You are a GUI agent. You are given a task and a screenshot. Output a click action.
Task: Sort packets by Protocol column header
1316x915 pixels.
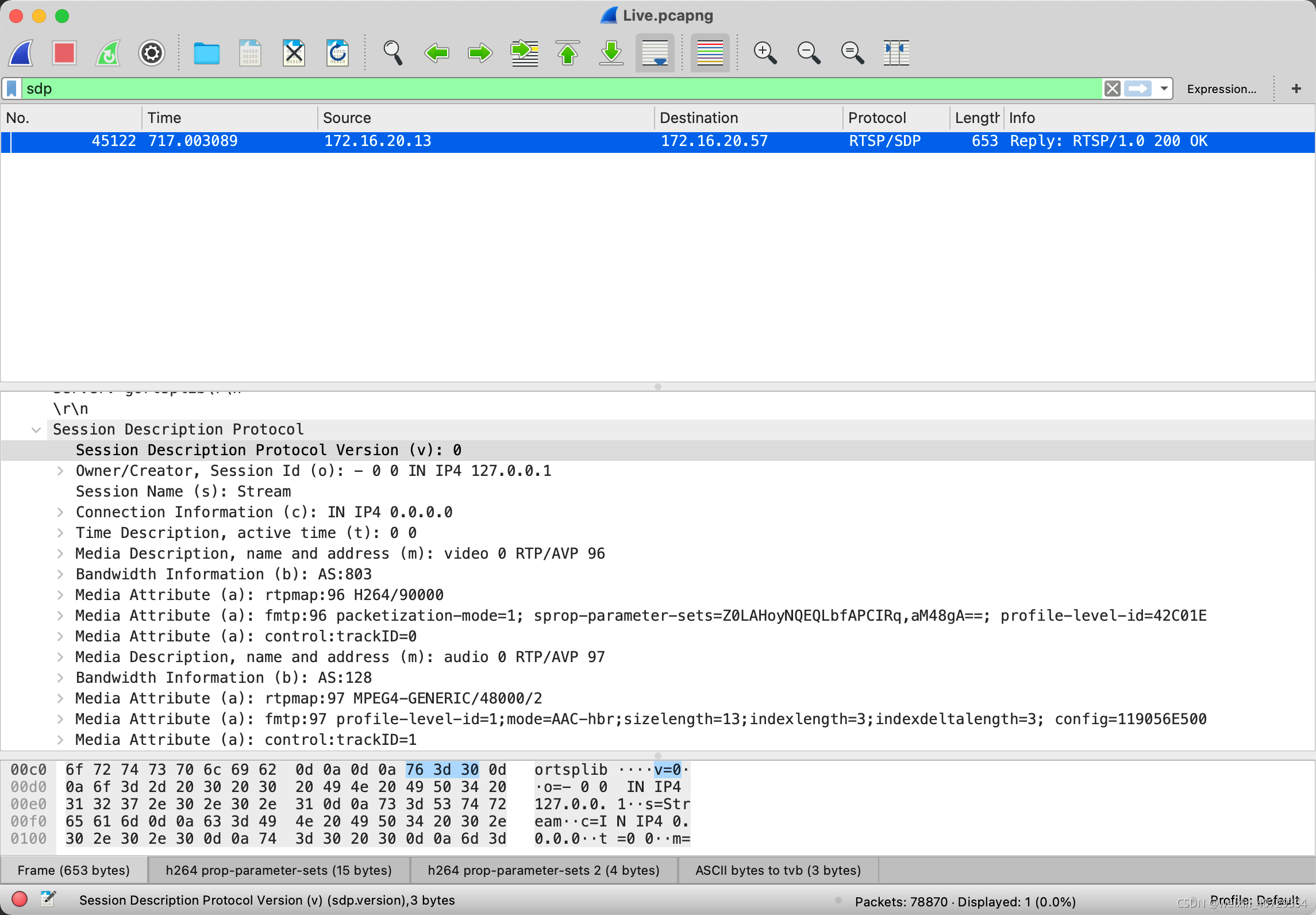[896, 118]
